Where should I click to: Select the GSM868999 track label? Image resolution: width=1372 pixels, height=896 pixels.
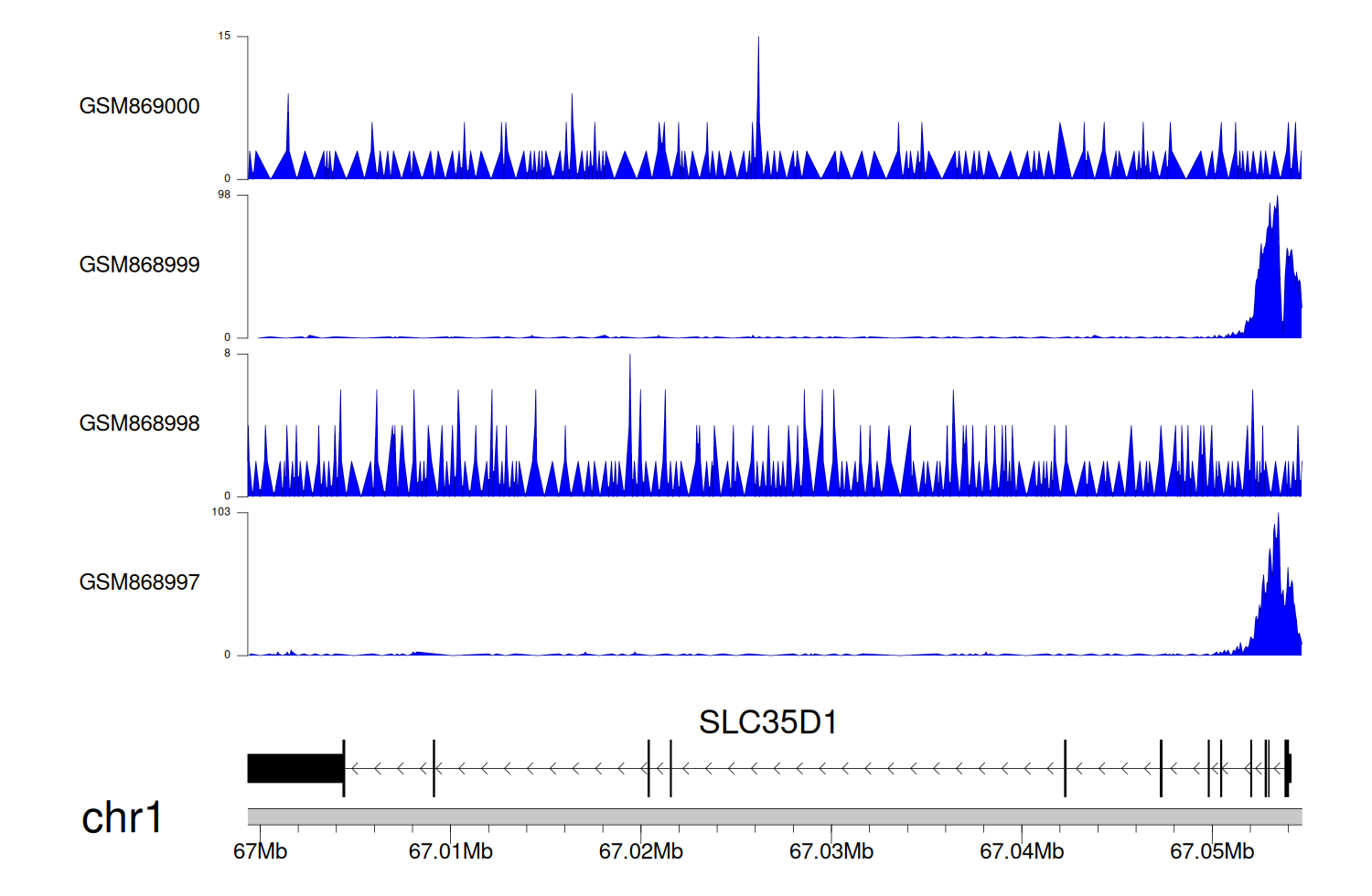point(139,265)
